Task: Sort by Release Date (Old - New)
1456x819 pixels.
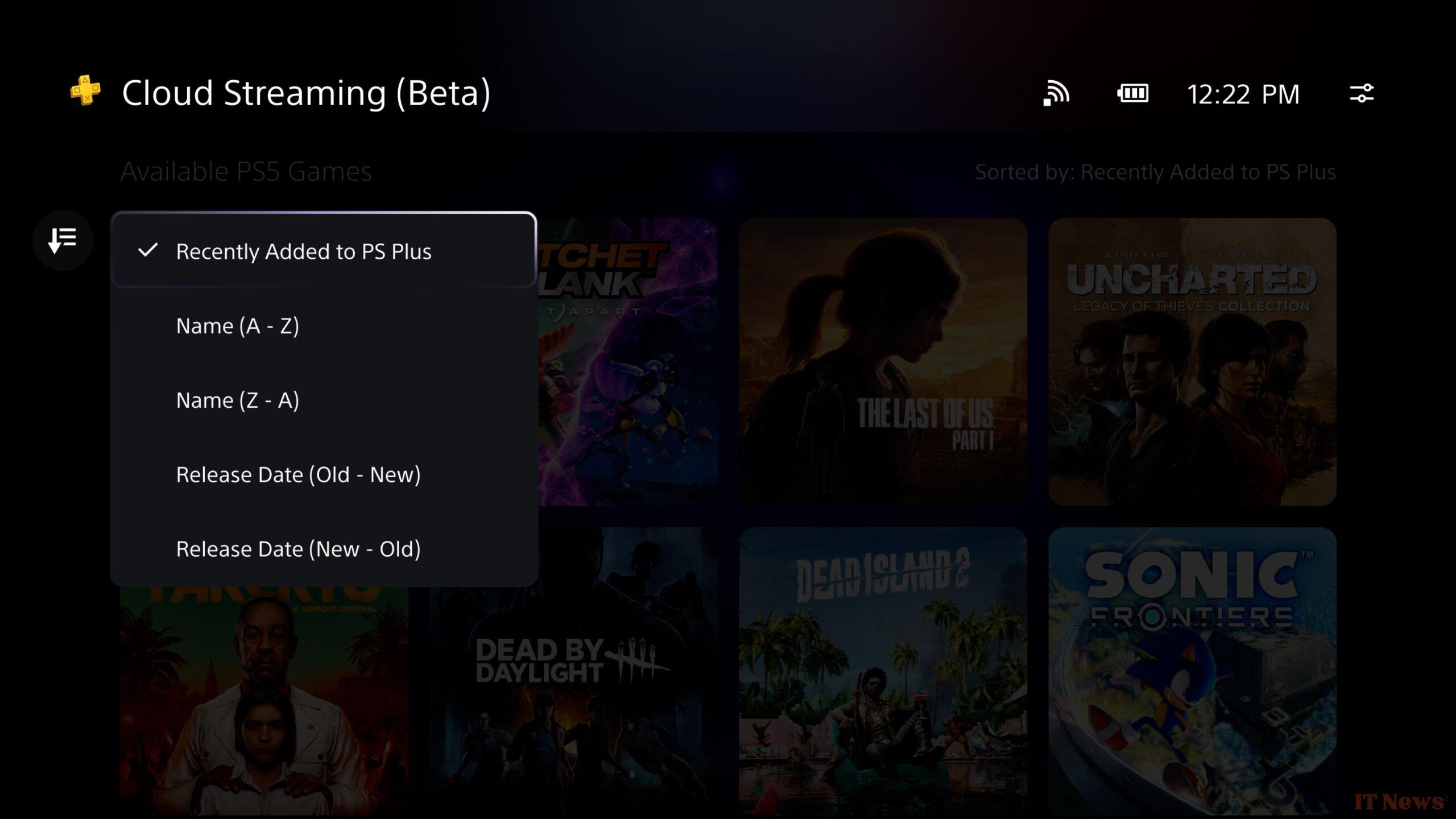Action: pyautogui.click(x=324, y=475)
